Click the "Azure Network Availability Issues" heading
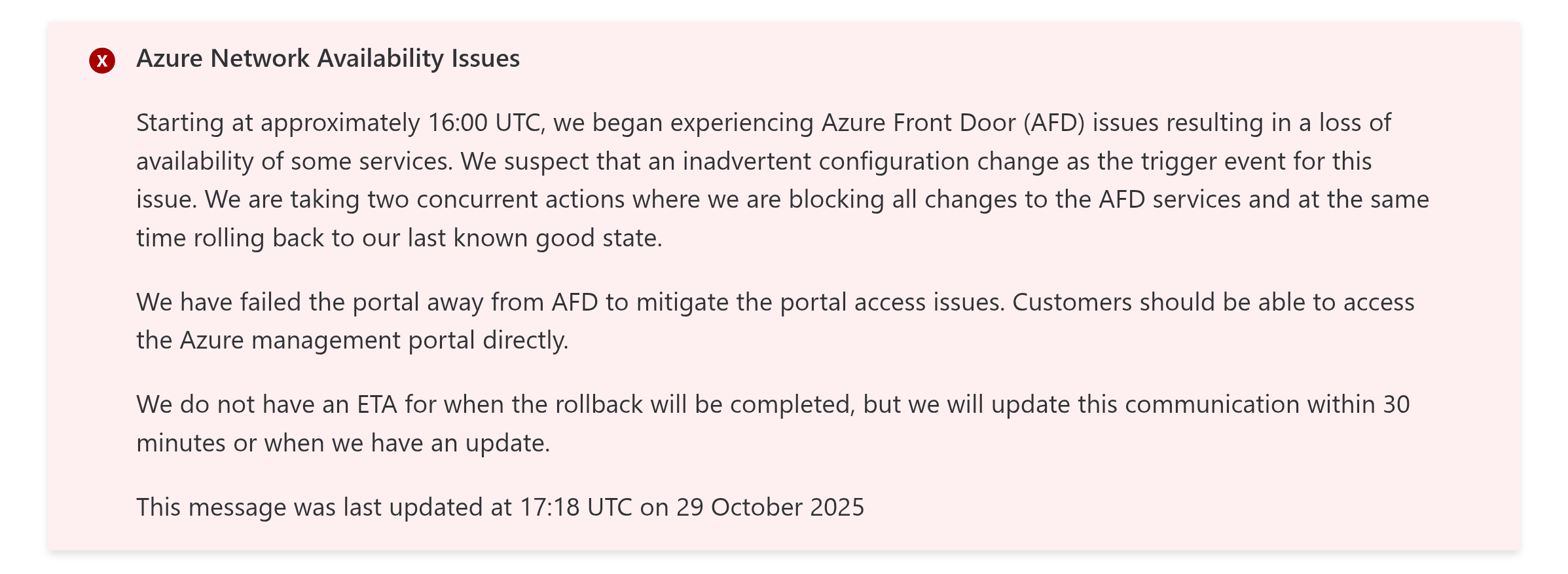The height and width of the screenshot is (574, 1568). click(x=327, y=59)
